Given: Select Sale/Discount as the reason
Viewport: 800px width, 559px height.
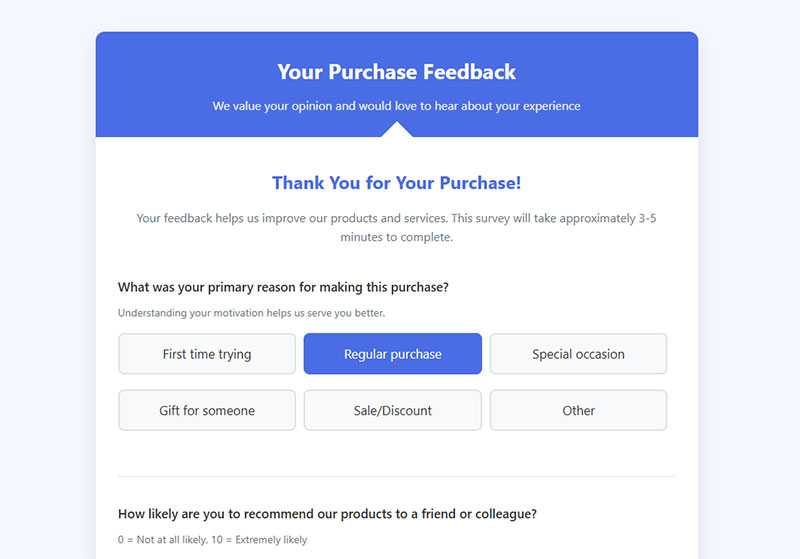Looking at the screenshot, I should point(392,411).
